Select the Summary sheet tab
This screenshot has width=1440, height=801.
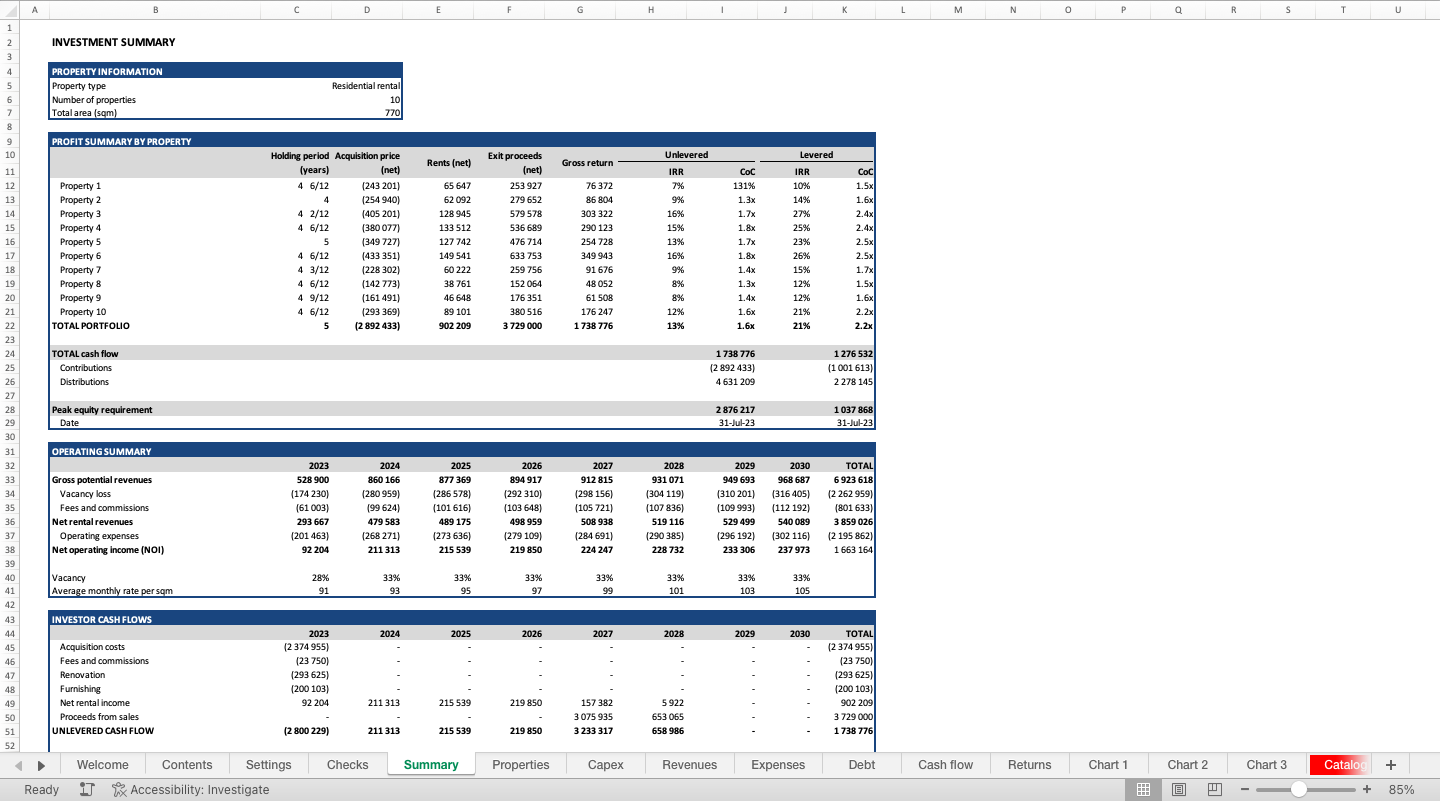coord(431,765)
